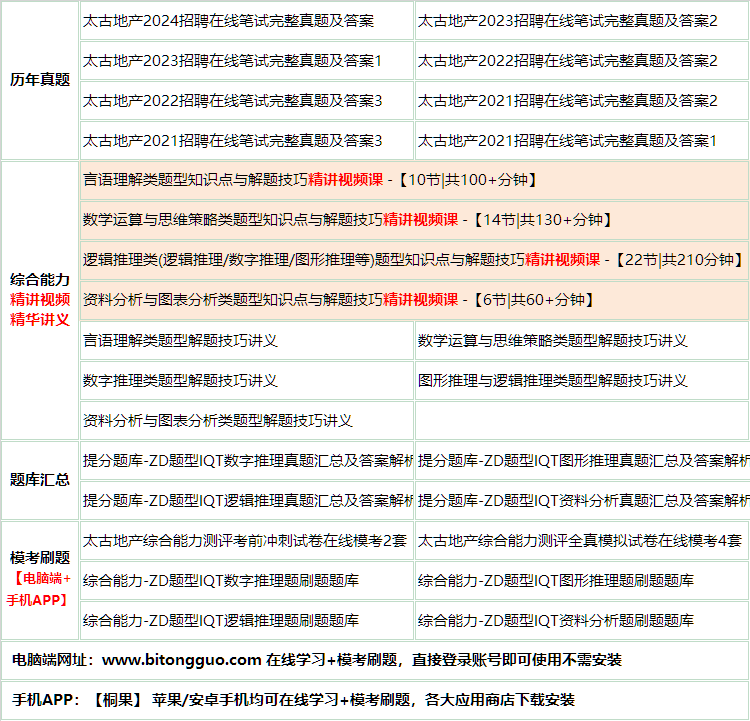Open 太古地产2022招聘在线笔试完整真题及答案2
The height and width of the screenshot is (721, 750).
567,61
